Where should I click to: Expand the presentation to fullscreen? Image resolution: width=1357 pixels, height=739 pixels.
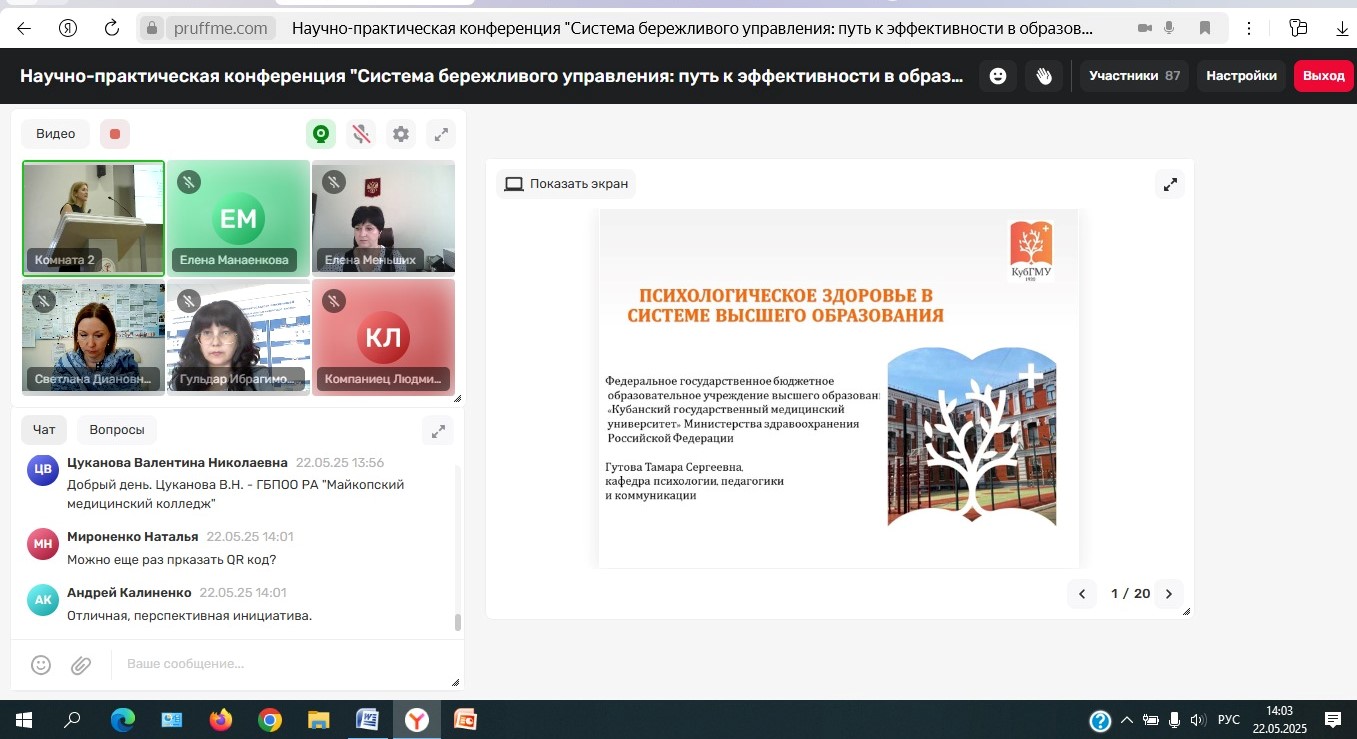1169,184
